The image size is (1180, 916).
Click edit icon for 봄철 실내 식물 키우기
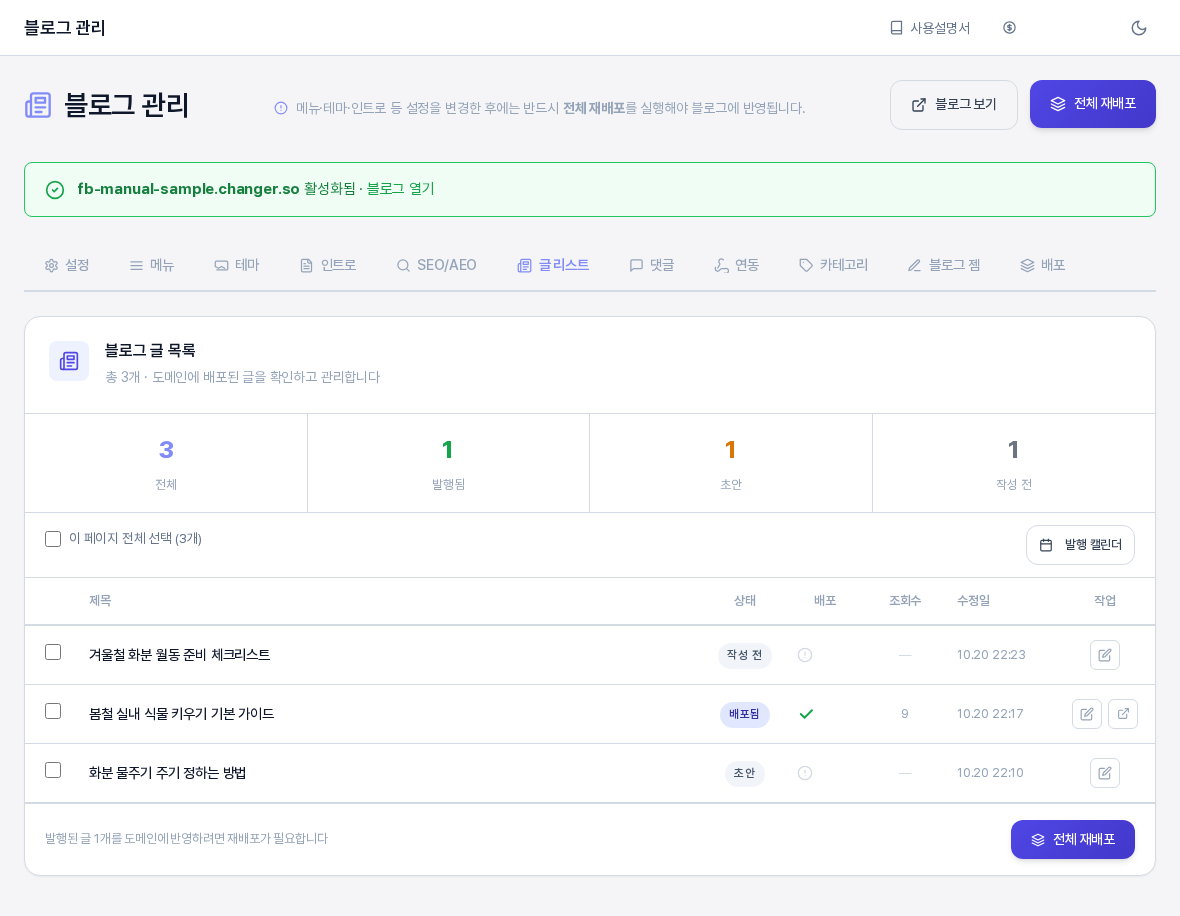click(1087, 714)
